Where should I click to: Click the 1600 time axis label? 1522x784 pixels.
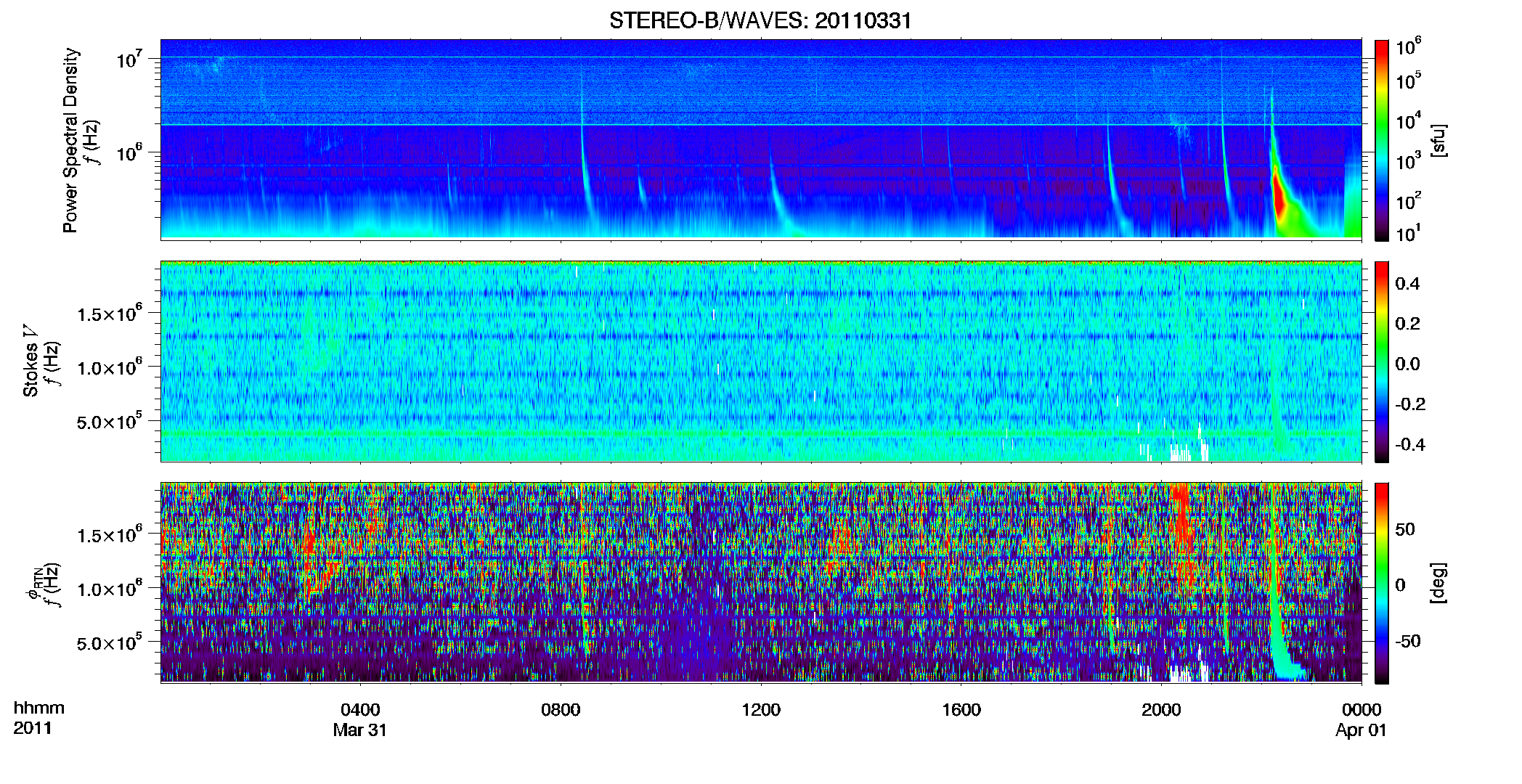coord(961,710)
